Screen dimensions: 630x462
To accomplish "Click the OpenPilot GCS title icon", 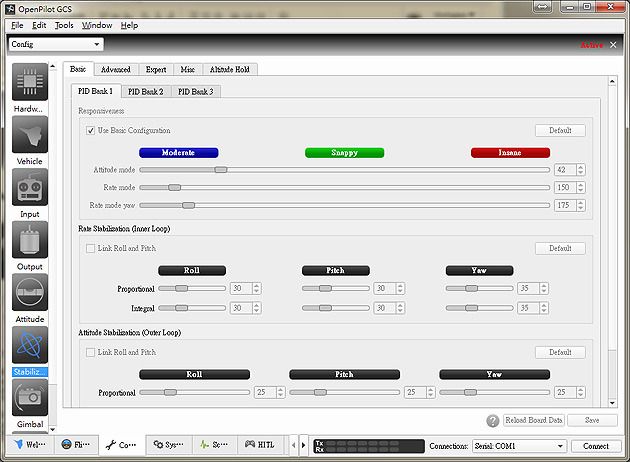I will click(10, 9).
